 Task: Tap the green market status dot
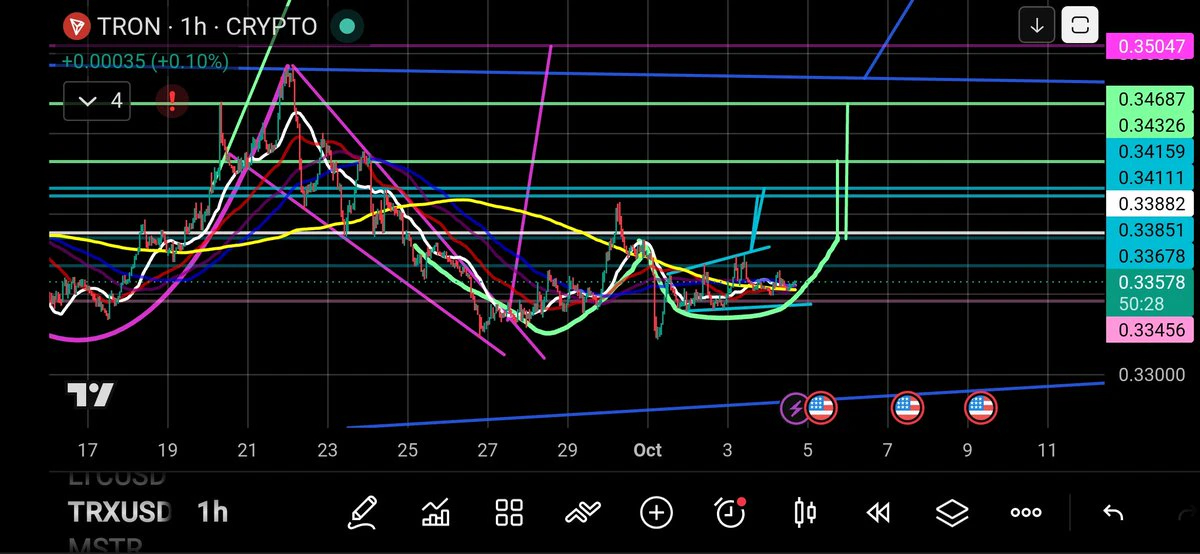click(346, 25)
